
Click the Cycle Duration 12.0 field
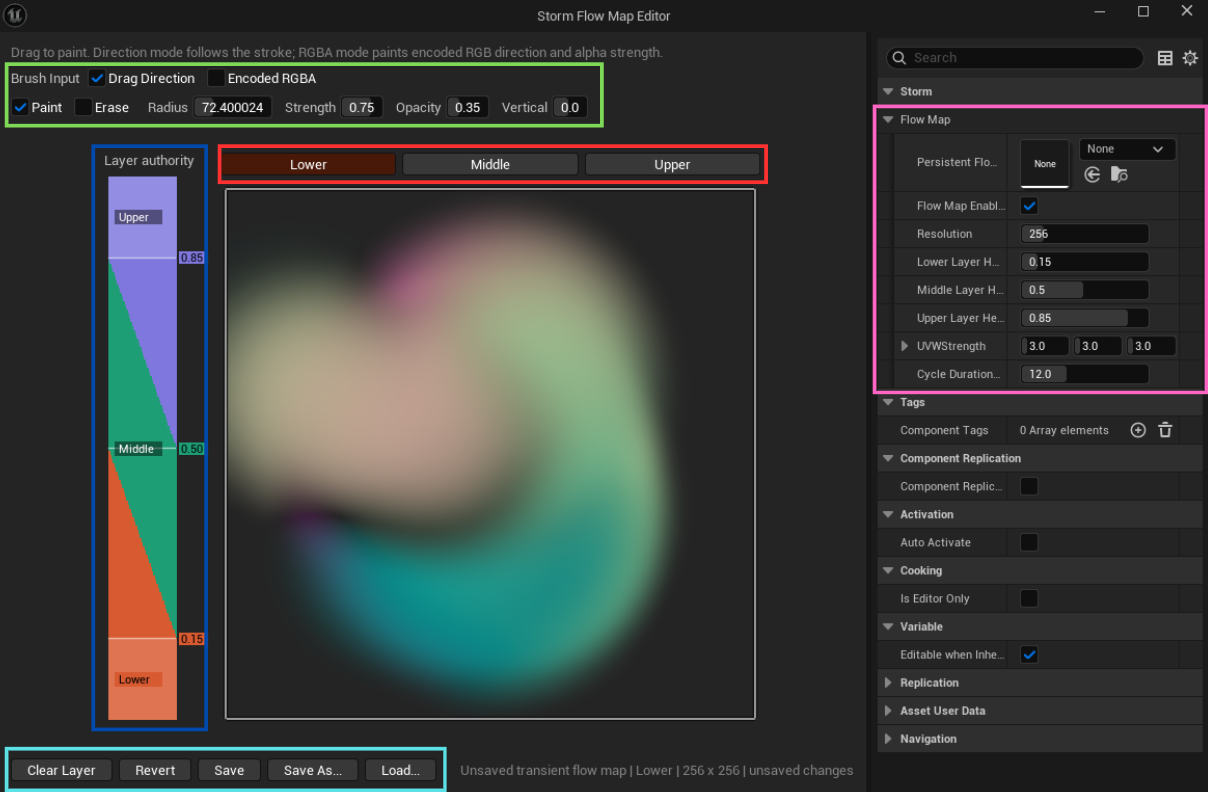pos(1085,374)
